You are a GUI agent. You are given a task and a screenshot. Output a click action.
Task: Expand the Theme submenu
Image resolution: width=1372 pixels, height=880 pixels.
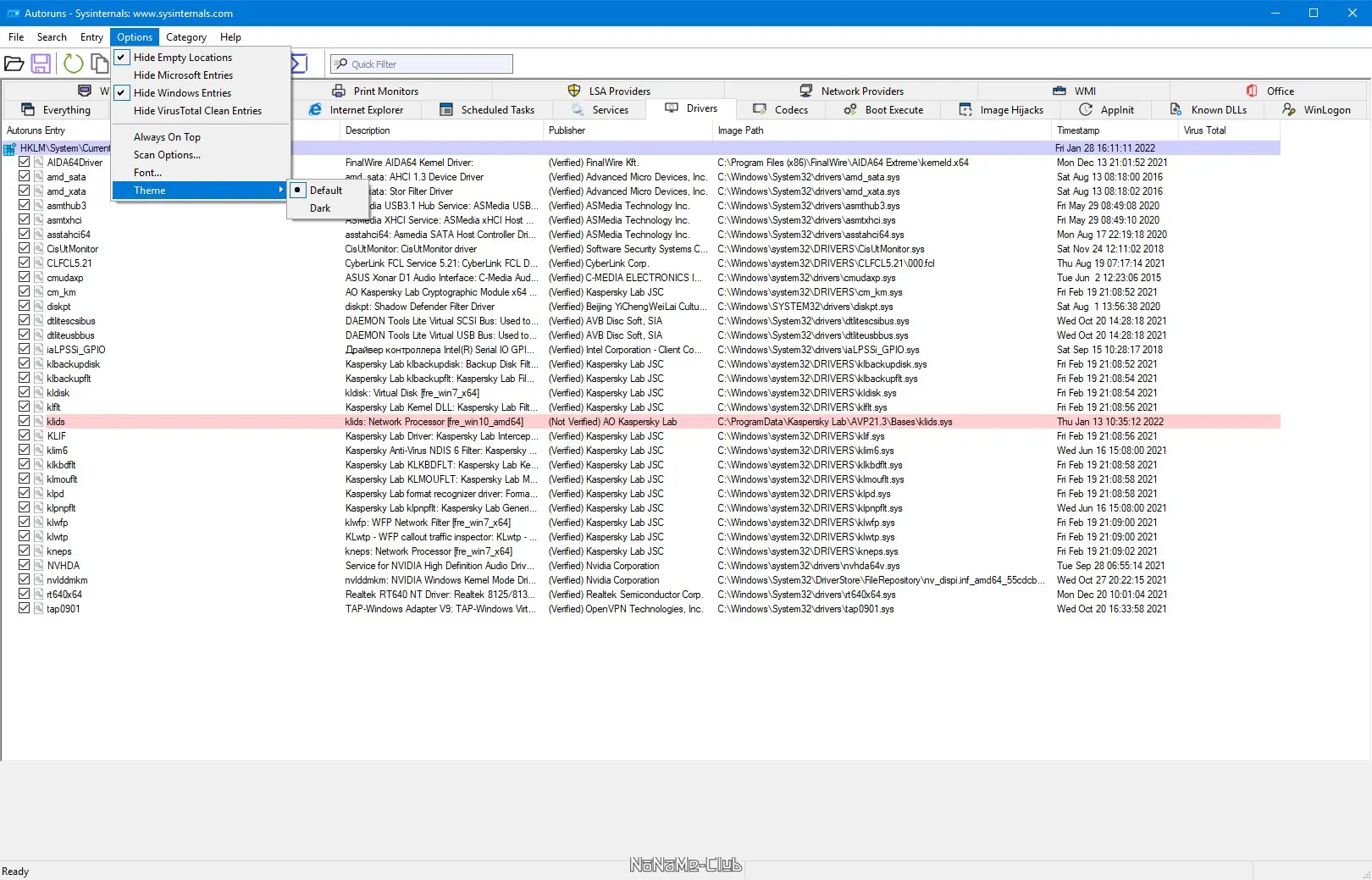point(201,191)
